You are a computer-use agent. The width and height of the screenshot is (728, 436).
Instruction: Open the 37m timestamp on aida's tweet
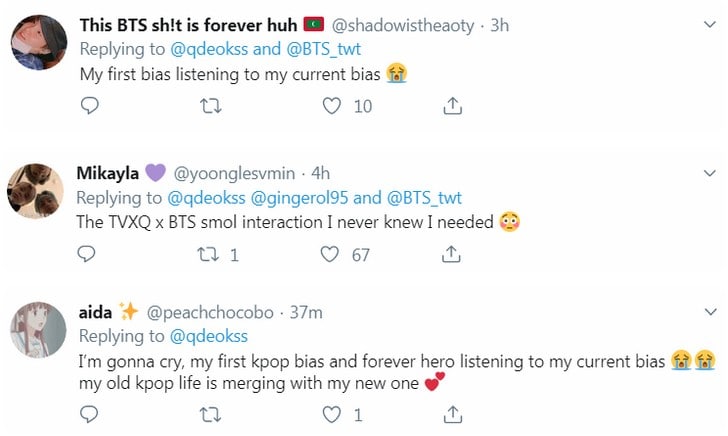click(x=305, y=312)
